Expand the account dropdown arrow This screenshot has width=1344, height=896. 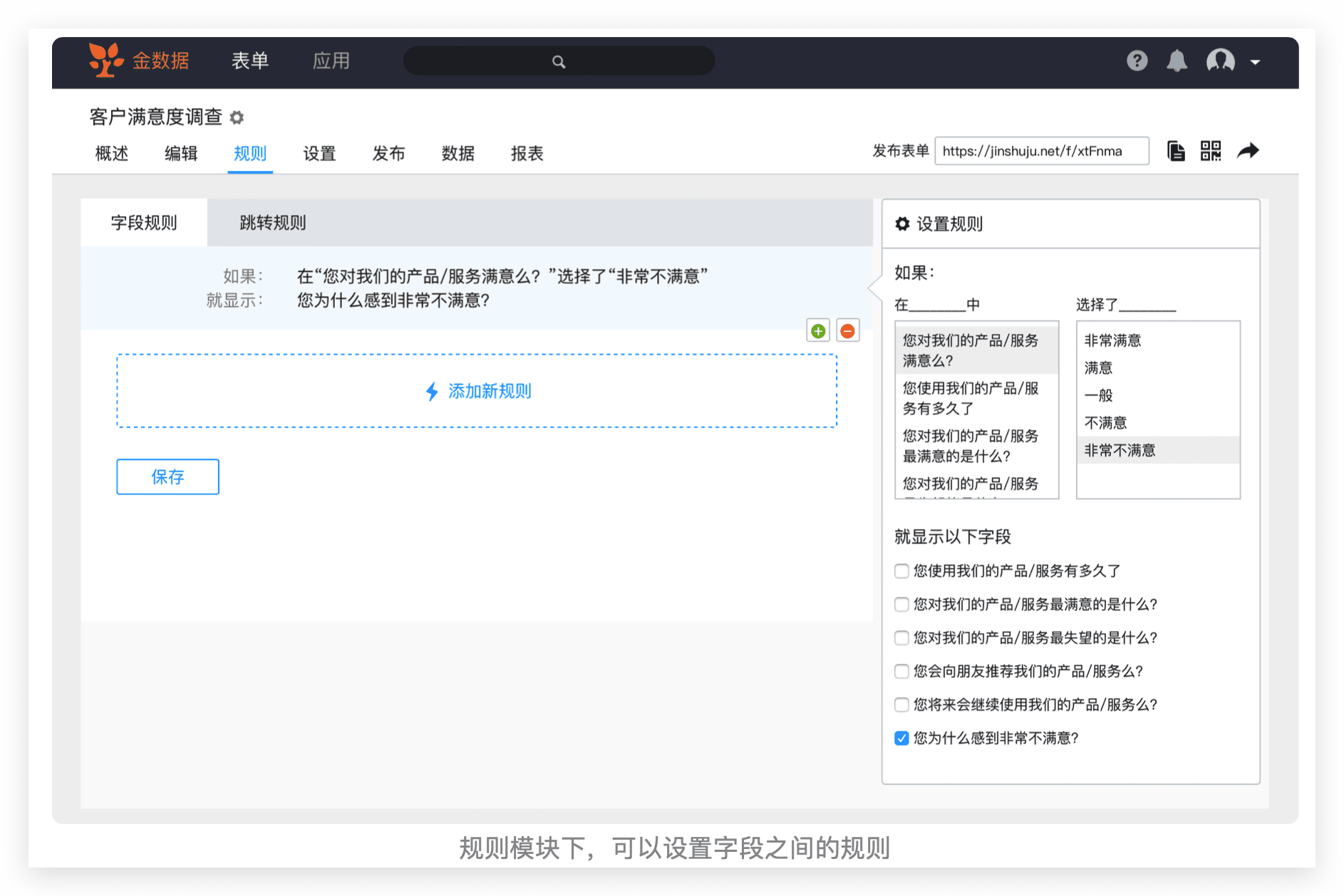click(1256, 63)
